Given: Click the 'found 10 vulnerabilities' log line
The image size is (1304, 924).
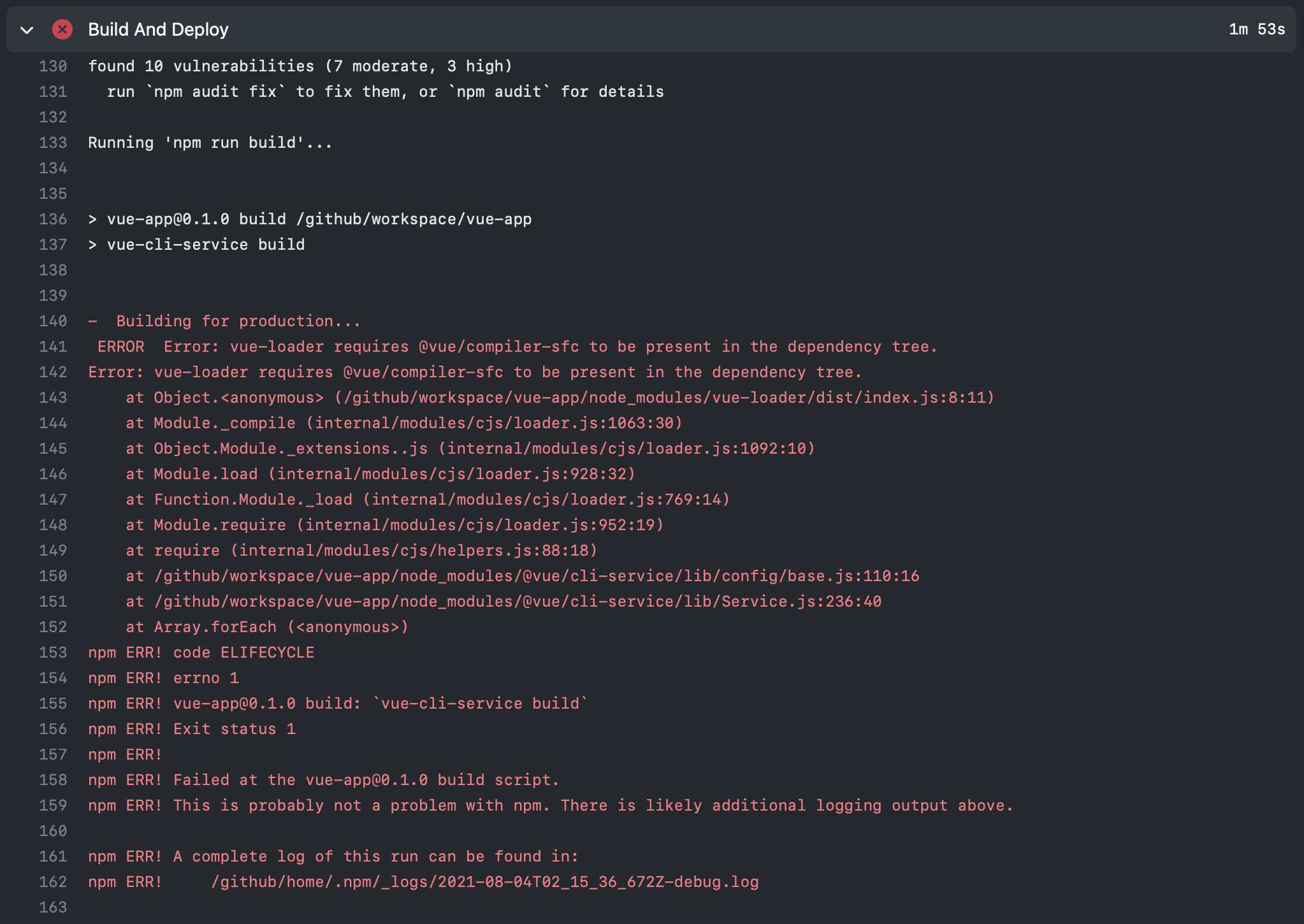Looking at the screenshot, I should point(300,66).
